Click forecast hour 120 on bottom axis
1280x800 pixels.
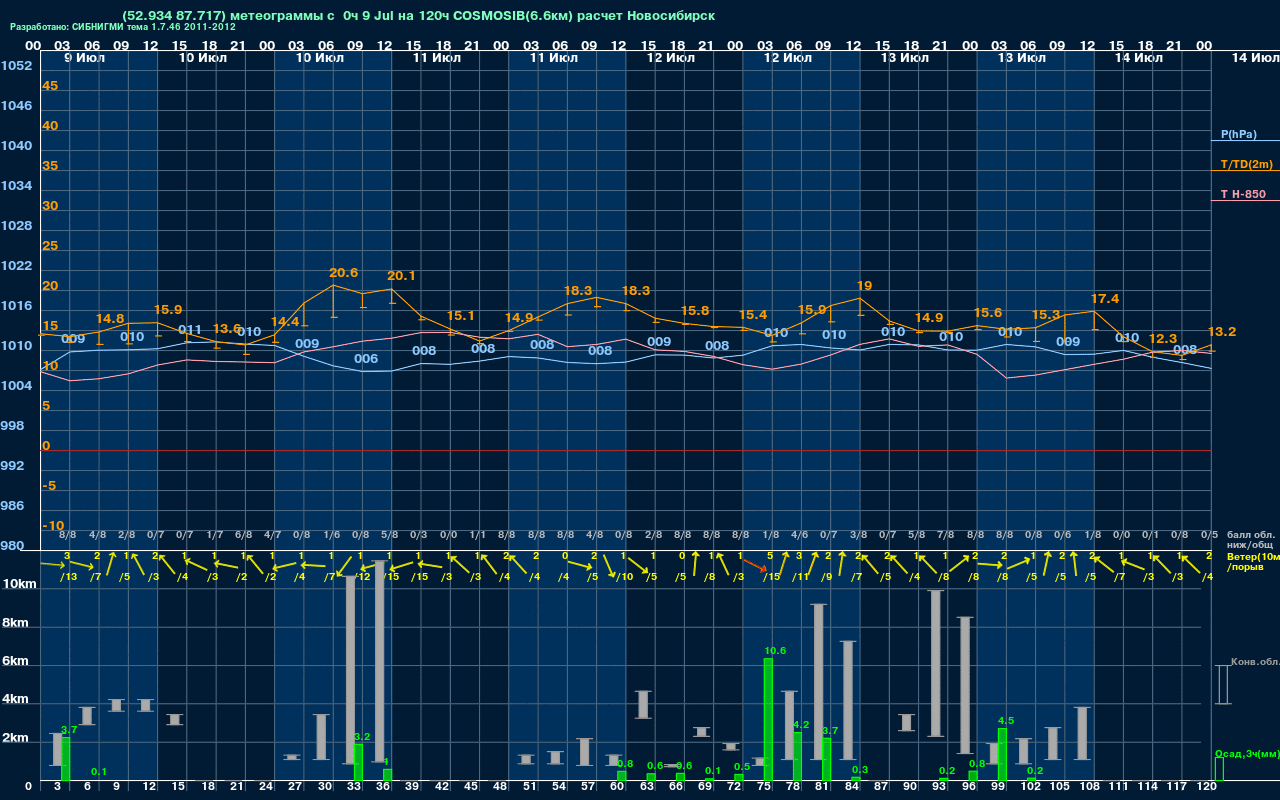tap(1207, 788)
